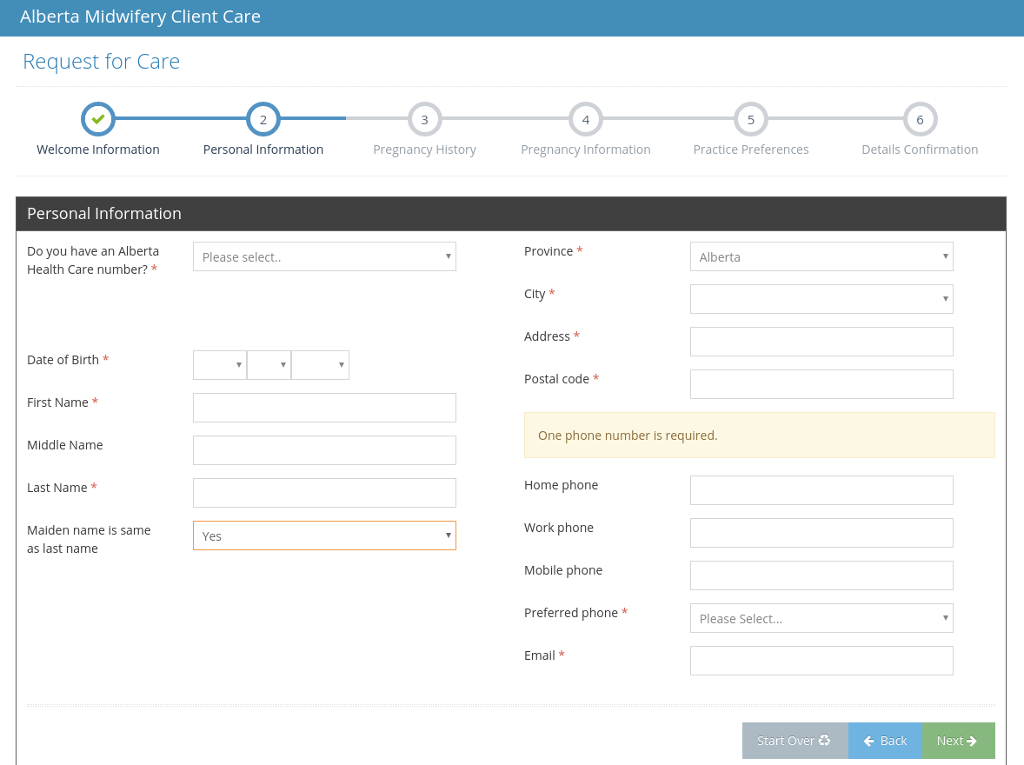
Task: Select the Personal Information step label
Action: pos(263,150)
